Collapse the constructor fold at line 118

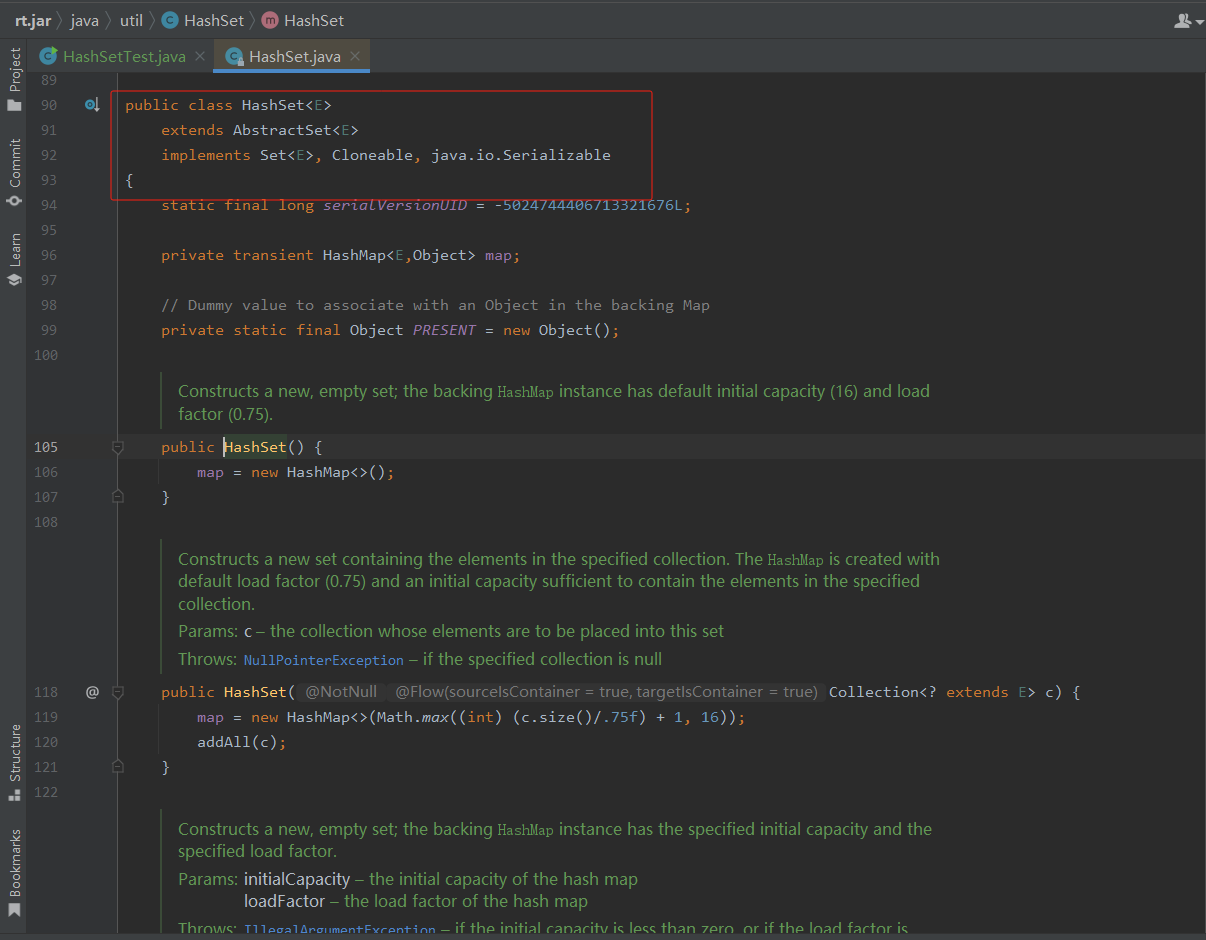coord(118,692)
